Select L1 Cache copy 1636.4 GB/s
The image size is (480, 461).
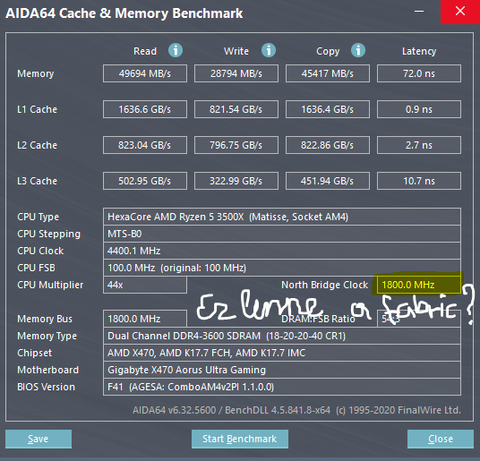click(x=328, y=109)
